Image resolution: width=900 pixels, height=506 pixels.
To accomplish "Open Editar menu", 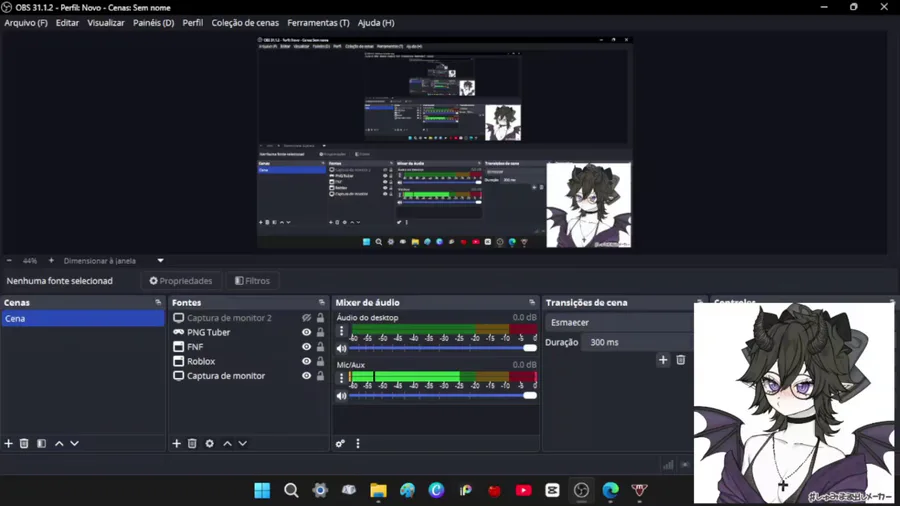I will click(x=67, y=23).
